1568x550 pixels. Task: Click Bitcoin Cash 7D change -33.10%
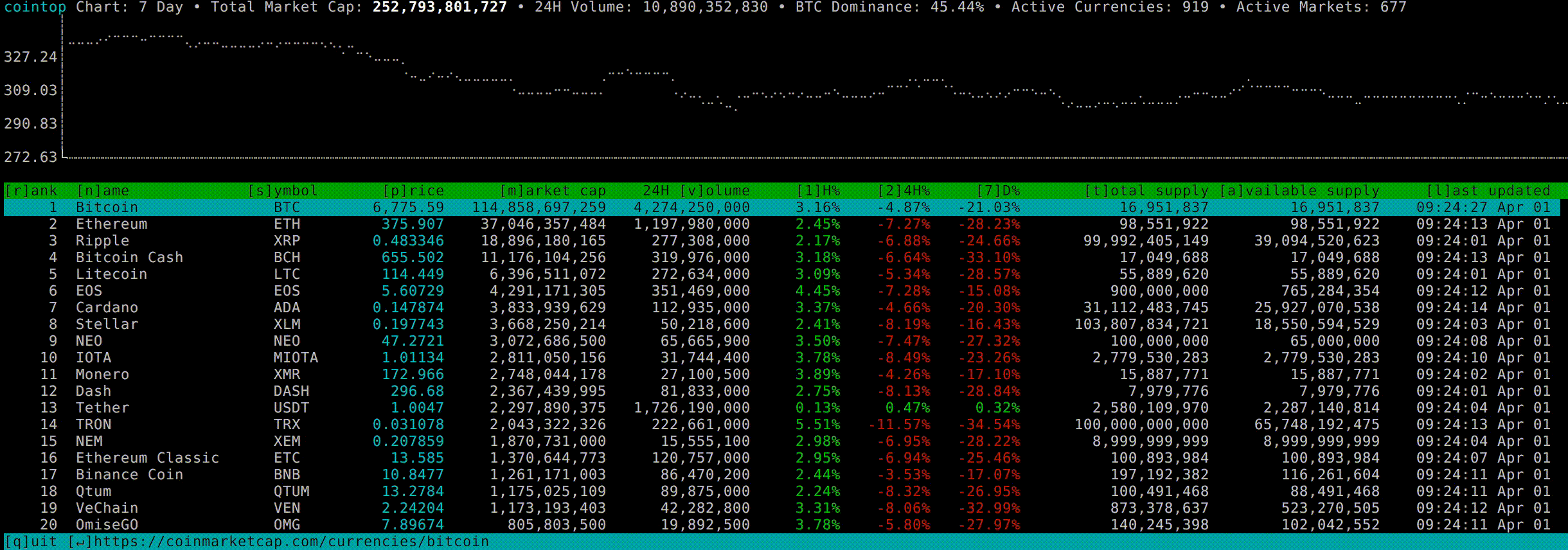tap(989, 258)
